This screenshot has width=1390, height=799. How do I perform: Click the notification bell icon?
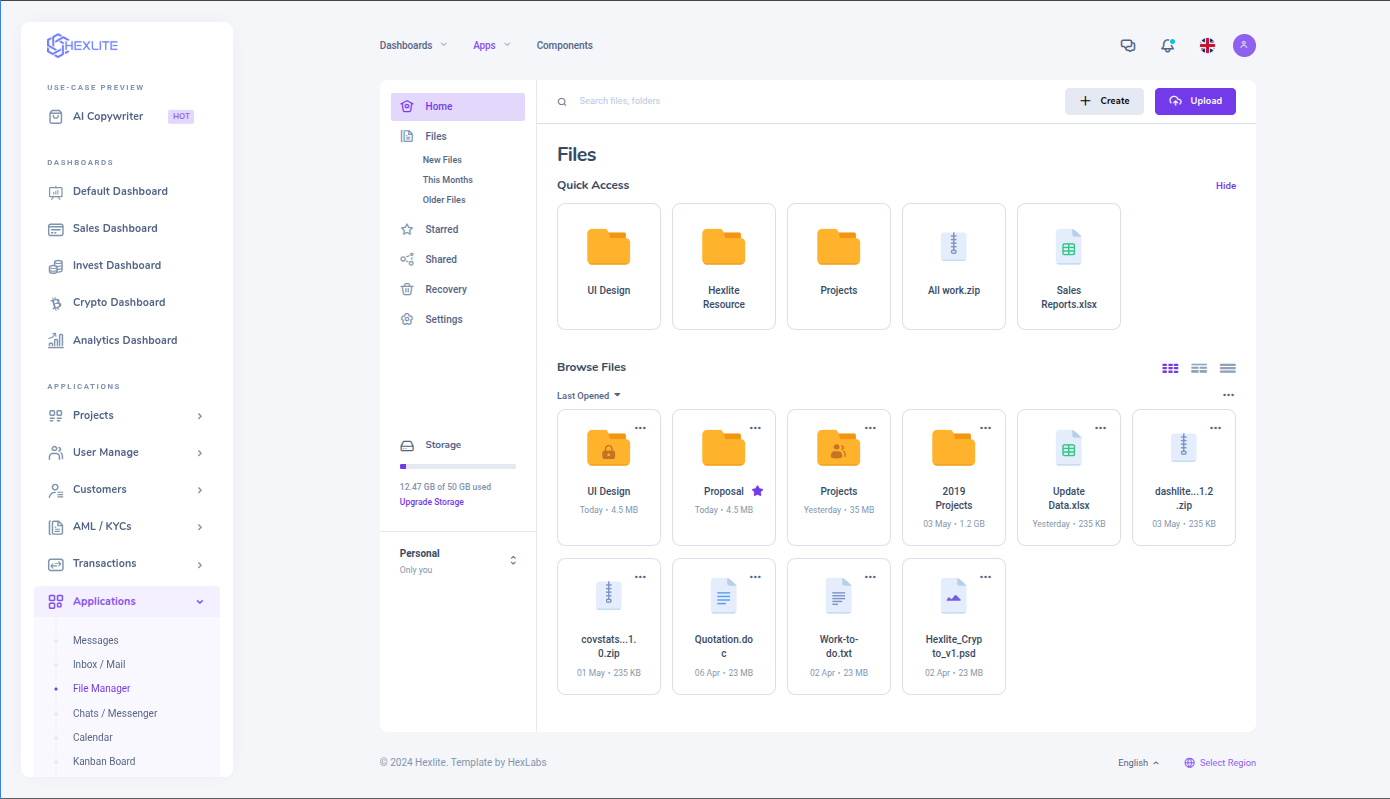click(1167, 45)
